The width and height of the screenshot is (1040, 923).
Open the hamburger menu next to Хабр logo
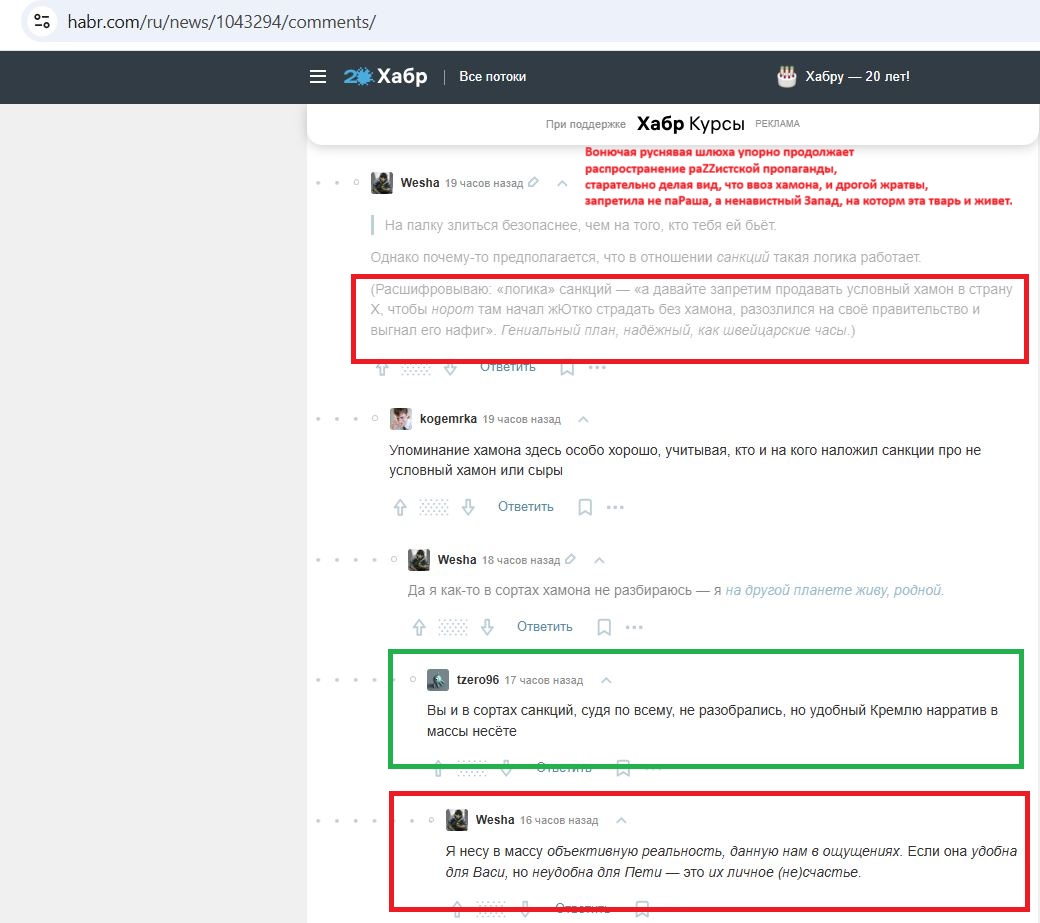[318, 77]
